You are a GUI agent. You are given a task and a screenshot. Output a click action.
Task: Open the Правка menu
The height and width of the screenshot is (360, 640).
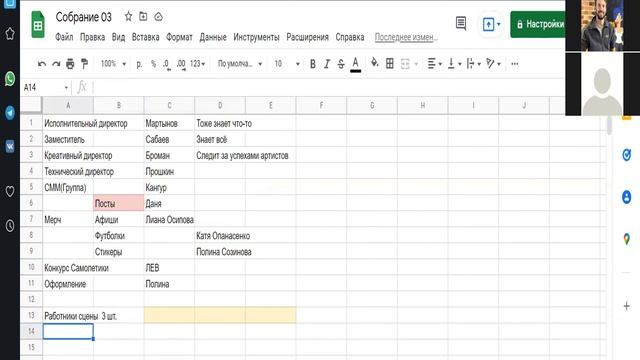(x=92, y=37)
